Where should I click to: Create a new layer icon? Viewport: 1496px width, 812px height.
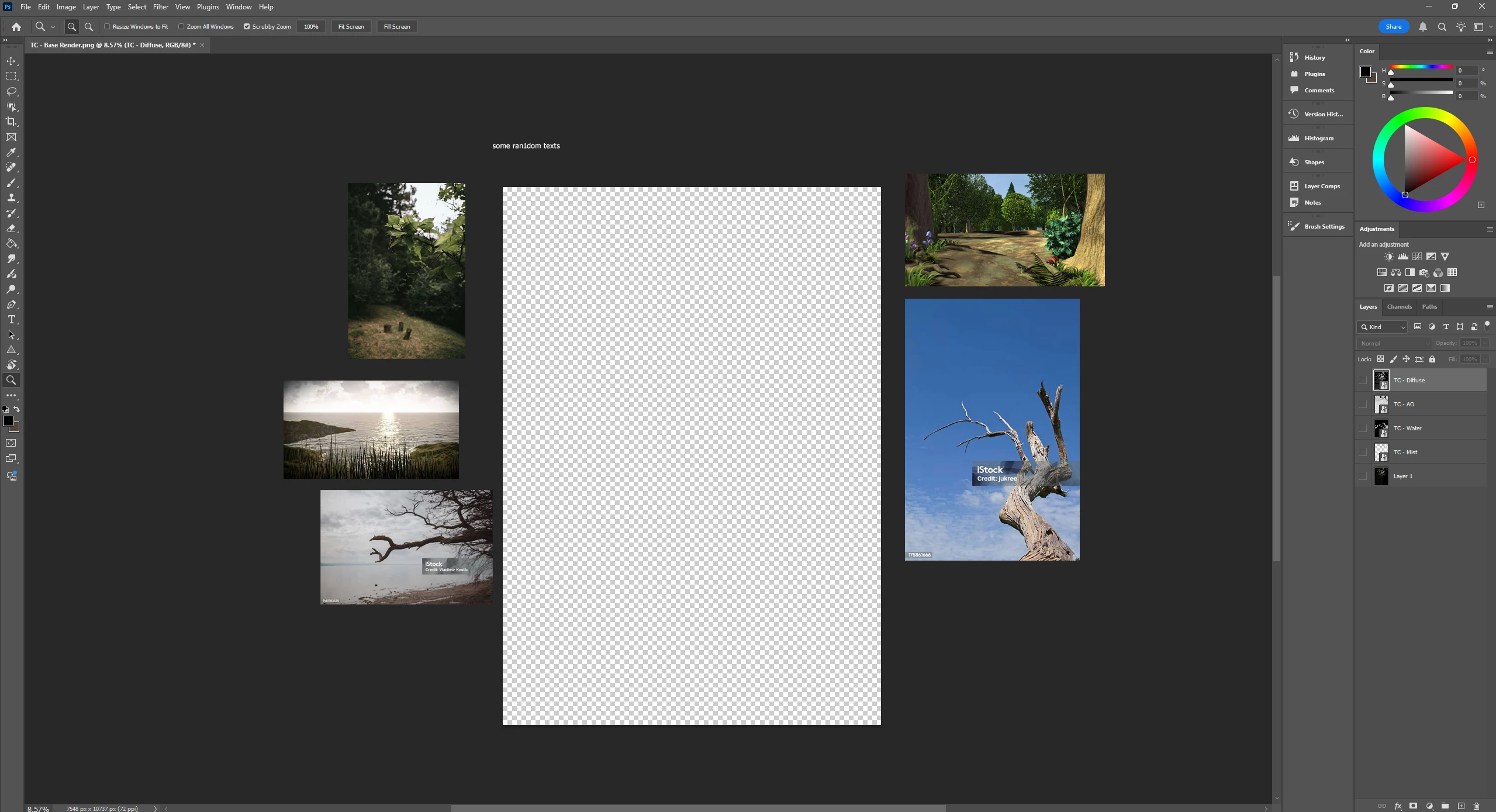click(x=1461, y=806)
